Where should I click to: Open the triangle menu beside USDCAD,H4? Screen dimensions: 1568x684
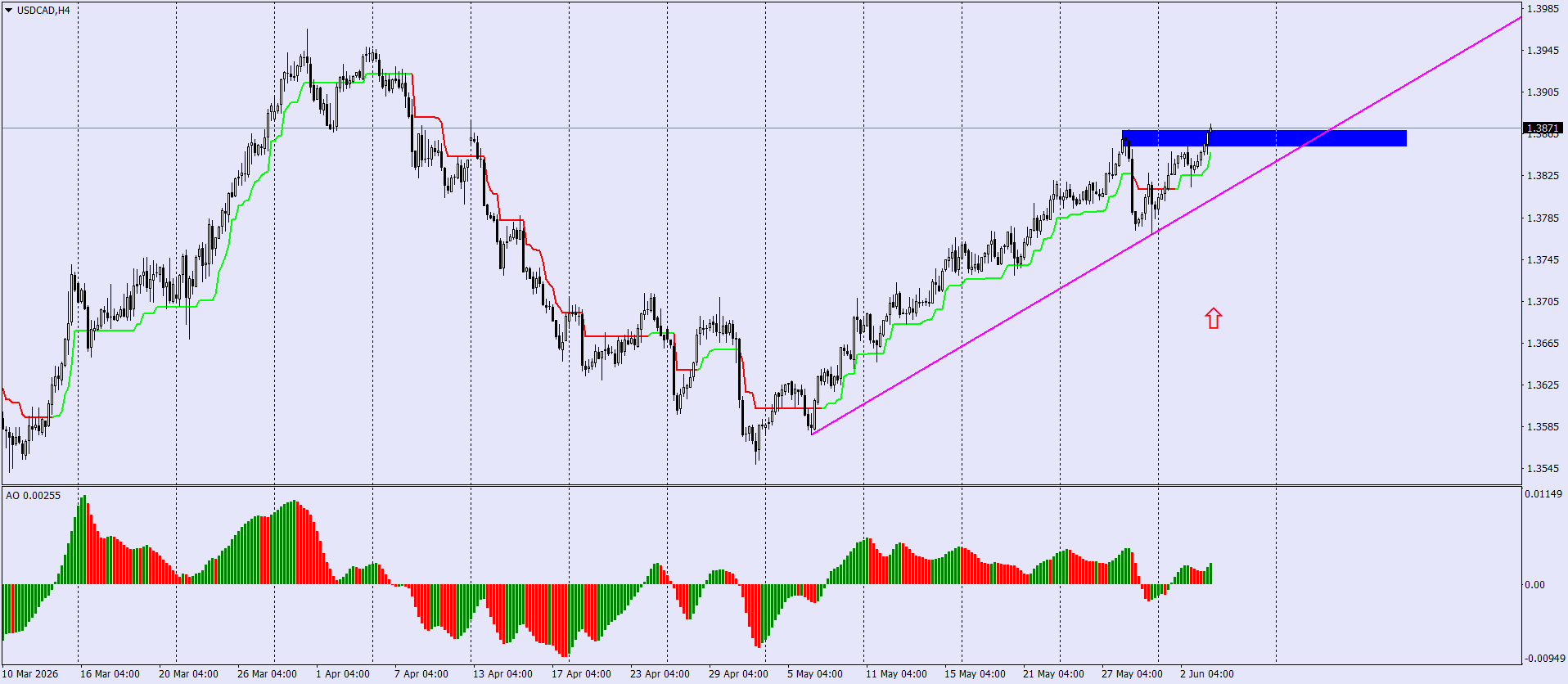coord(8,11)
